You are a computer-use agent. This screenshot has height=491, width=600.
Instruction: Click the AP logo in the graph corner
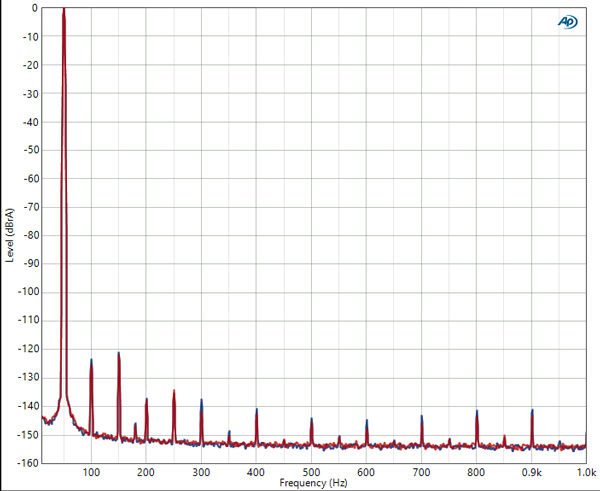point(568,22)
